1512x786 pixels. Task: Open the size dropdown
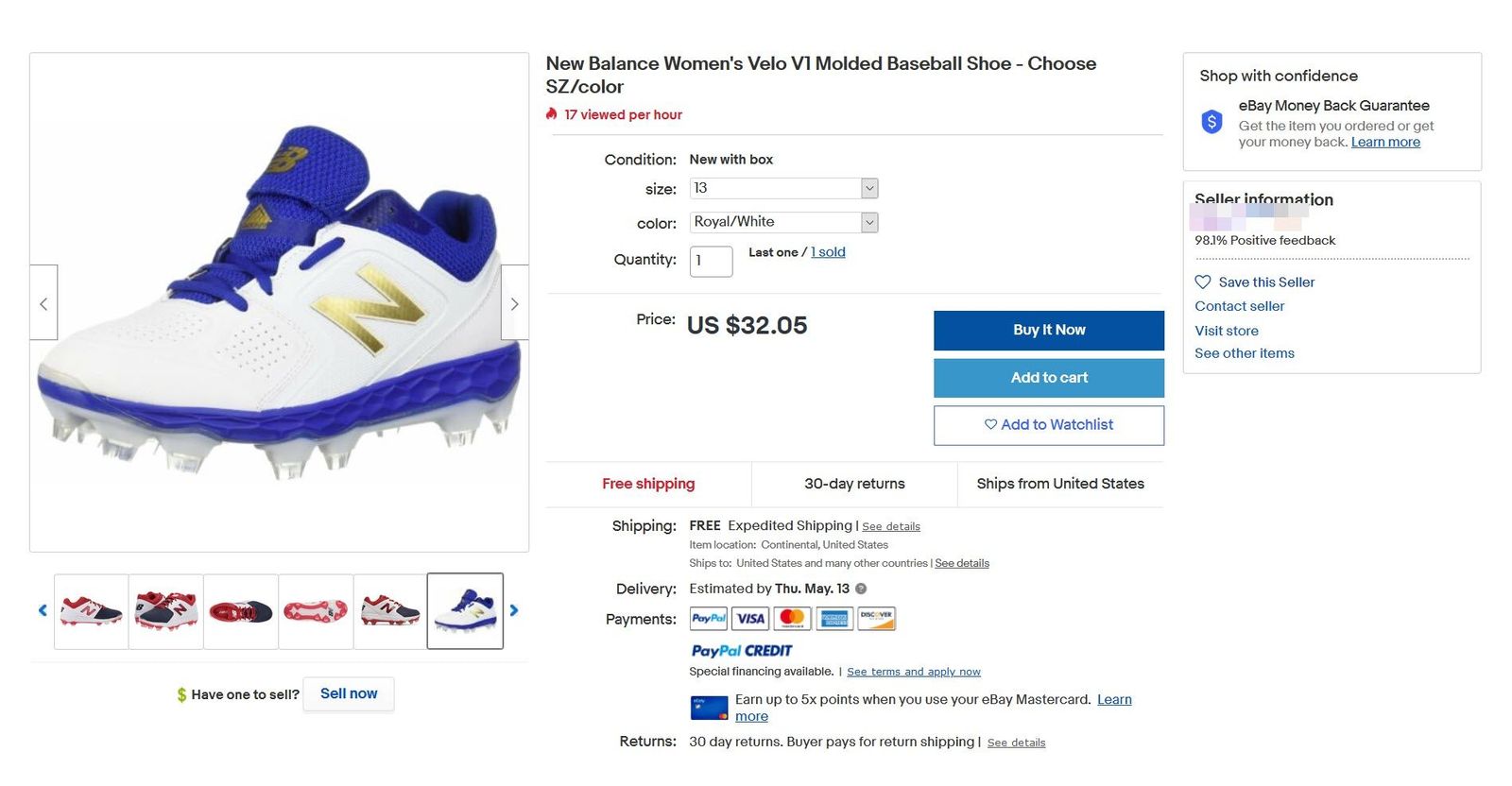tap(783, 188)
